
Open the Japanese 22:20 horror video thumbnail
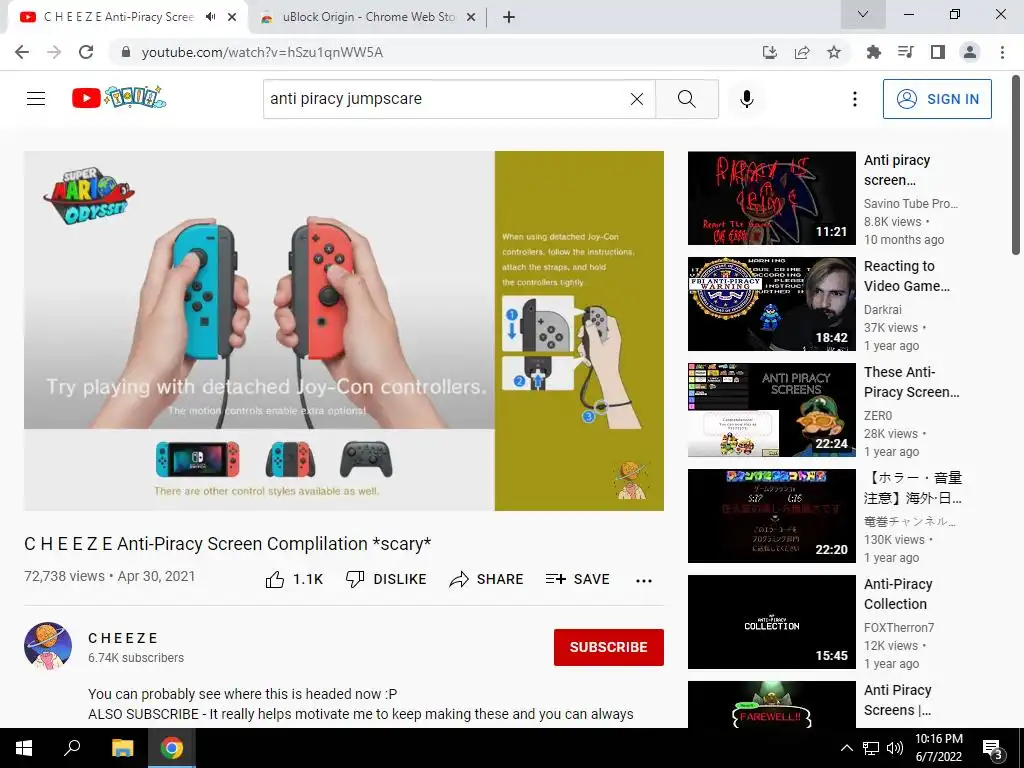tap(771, 515)
